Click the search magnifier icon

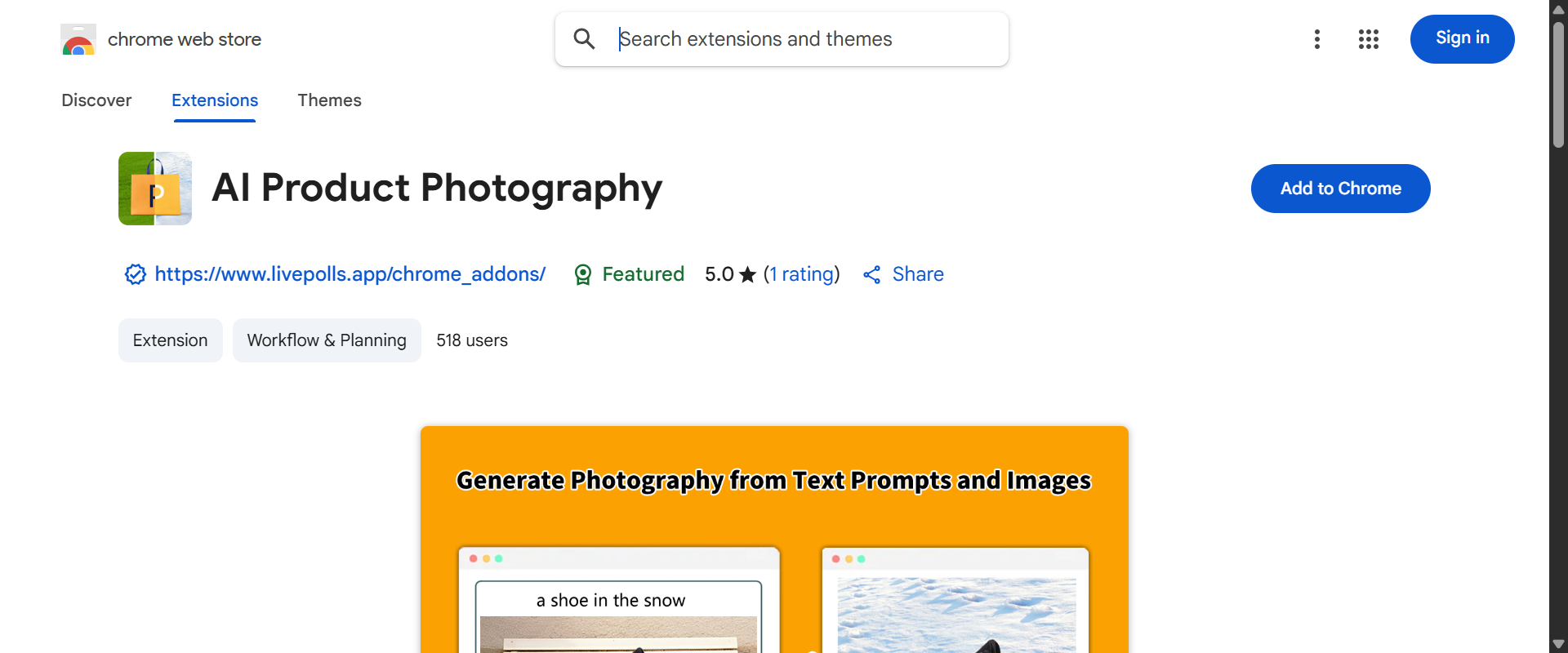click(585, 38)
